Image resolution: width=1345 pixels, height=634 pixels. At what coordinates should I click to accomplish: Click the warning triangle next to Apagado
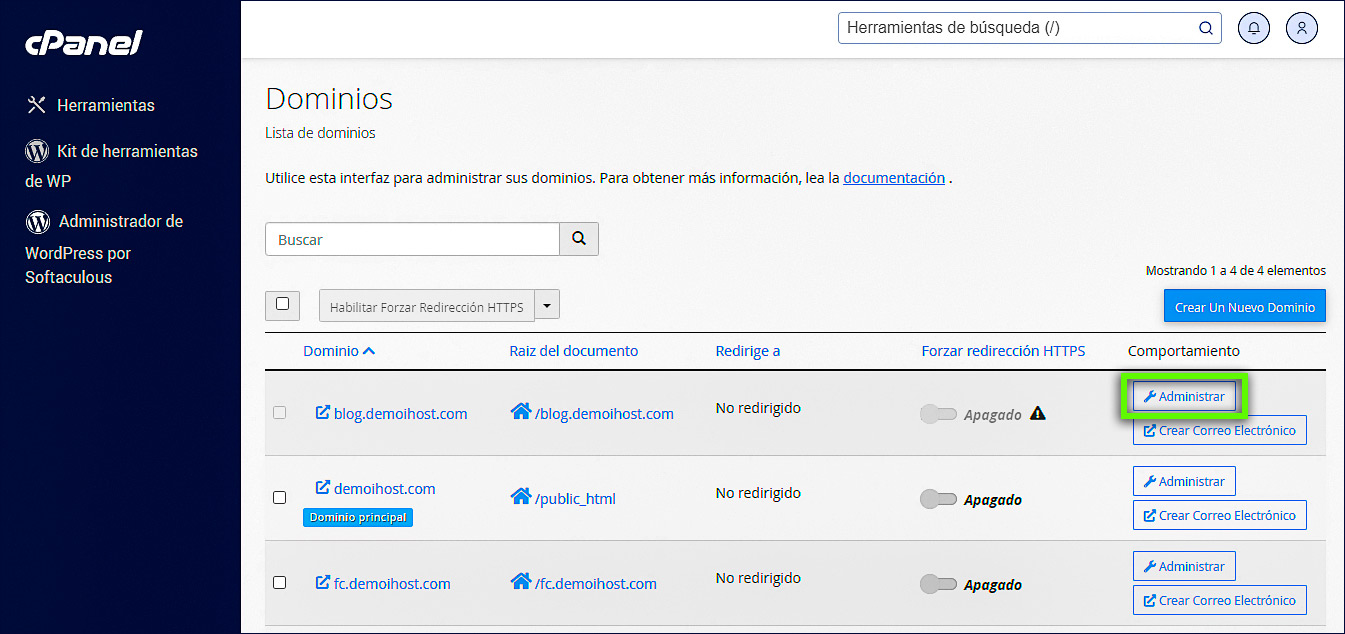[1038, 413]
